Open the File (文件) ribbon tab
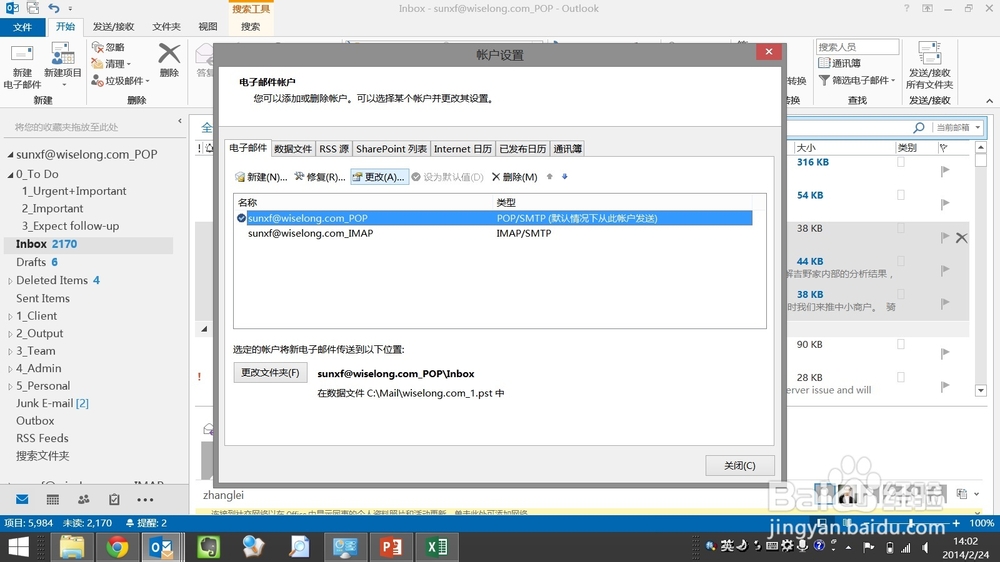 tap(22, 27)
